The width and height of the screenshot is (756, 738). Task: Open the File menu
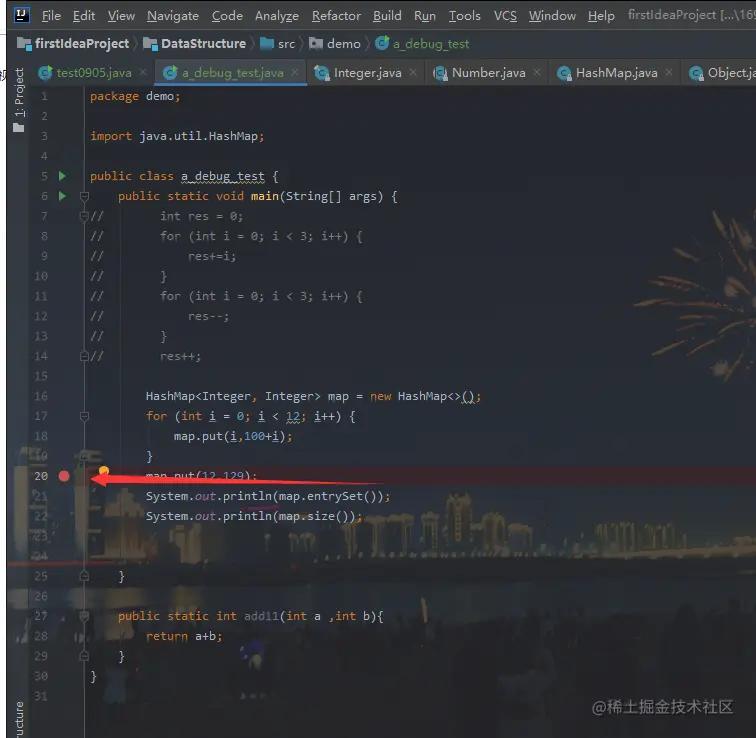(51, 16)
